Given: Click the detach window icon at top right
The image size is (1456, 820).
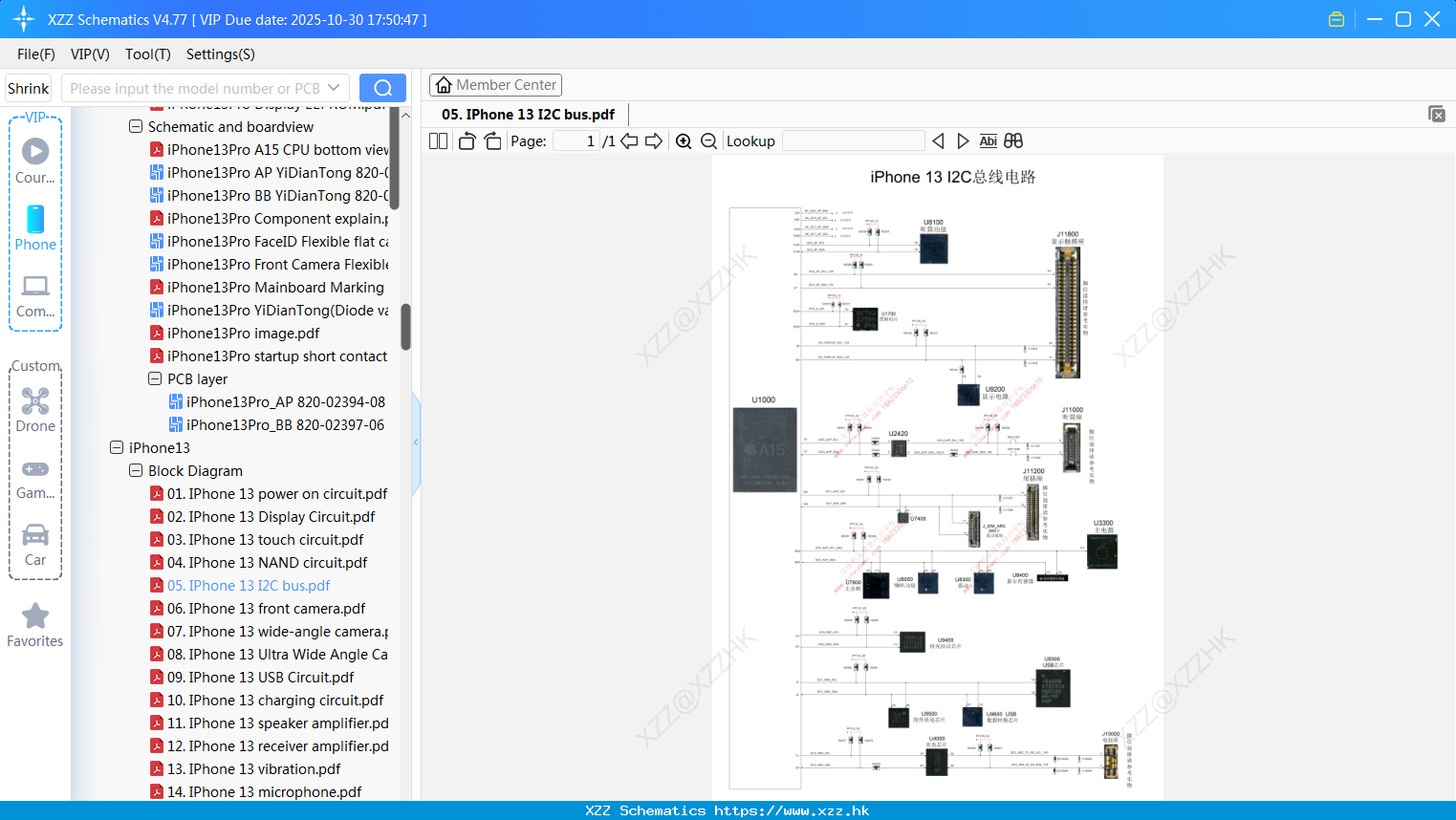Looking at the screenshot, I should tap(1436, 114).
